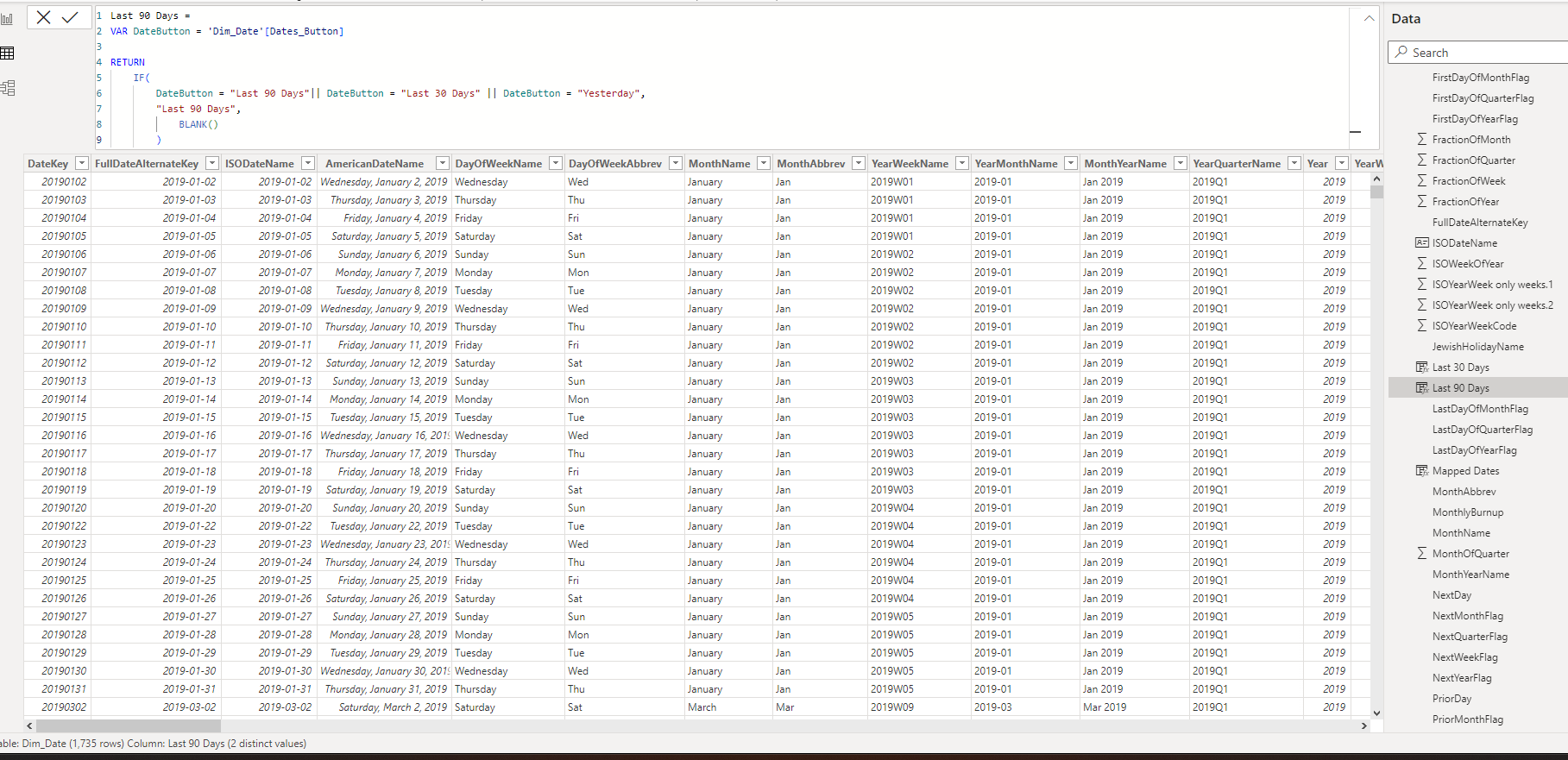Open the FullDateAlternateKey column filter dropdown
1568x760 pixels.
pos(212,163)
